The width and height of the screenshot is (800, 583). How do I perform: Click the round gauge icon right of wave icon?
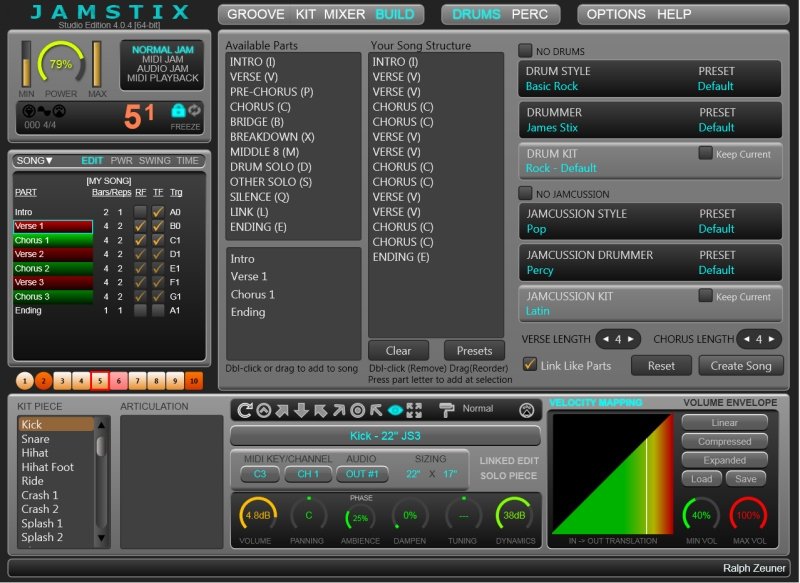pos(59,111)
